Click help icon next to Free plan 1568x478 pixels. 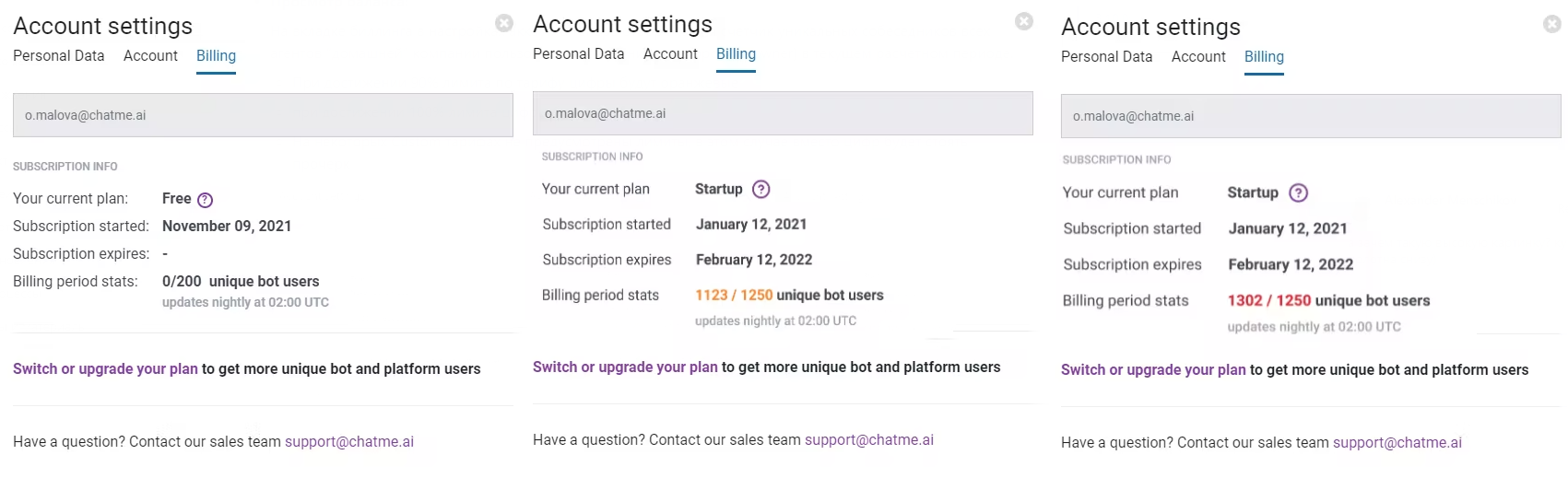[206, 200]
